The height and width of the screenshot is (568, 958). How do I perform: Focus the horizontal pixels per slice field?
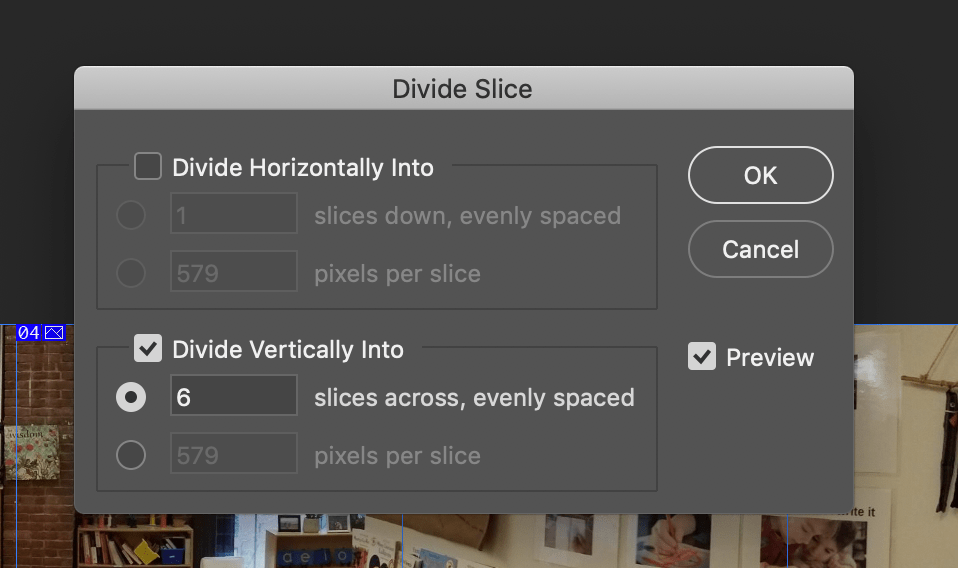tap(234, 272)
